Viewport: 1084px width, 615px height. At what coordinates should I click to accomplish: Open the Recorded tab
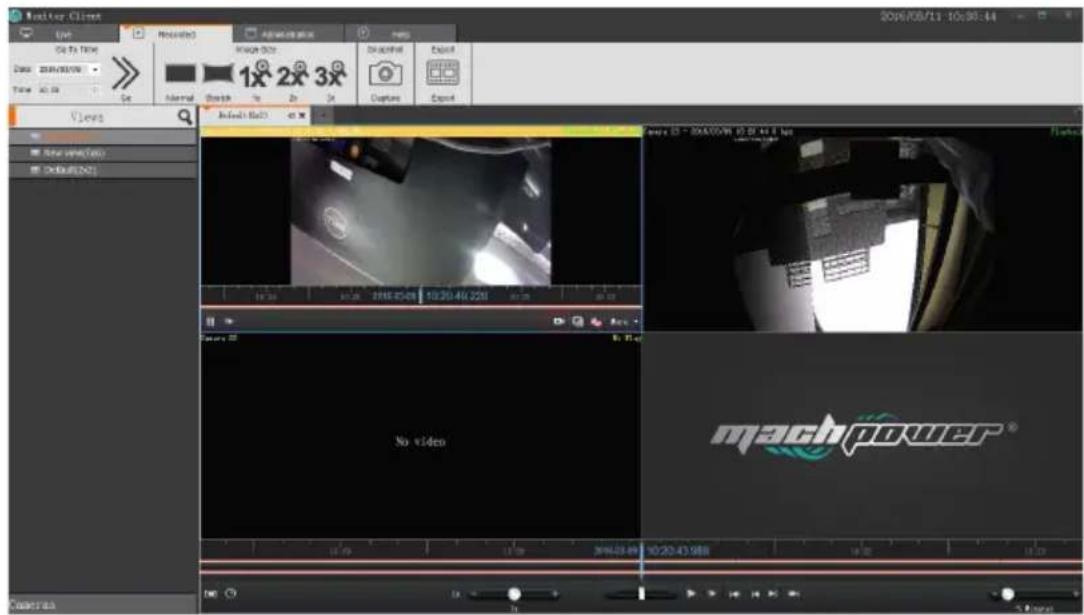click(x=176, y=34)
